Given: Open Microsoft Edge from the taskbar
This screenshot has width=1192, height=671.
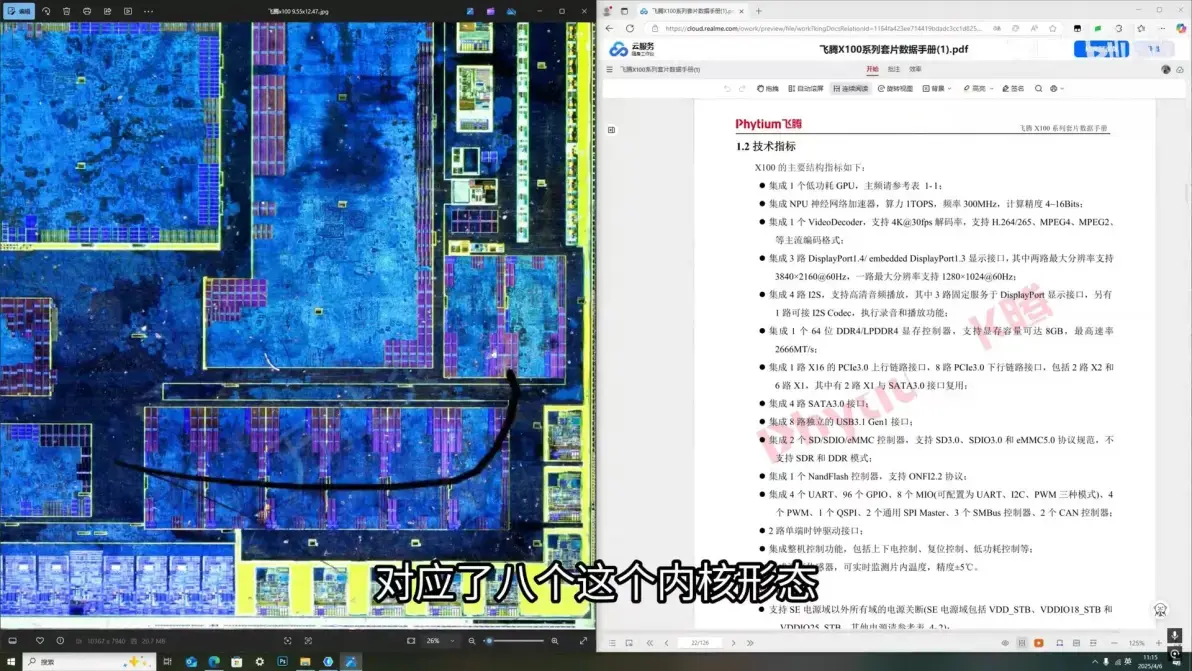Looking at the screenshot, I should 214,662.
